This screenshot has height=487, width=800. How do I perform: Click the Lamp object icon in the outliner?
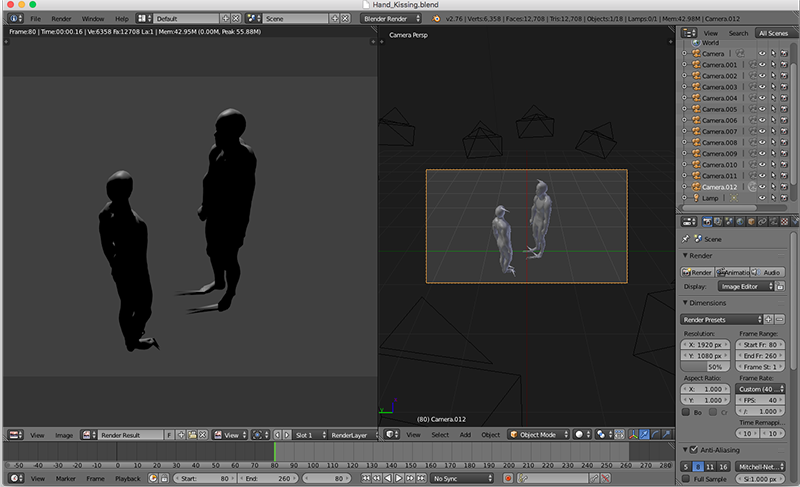pos(695,198)
